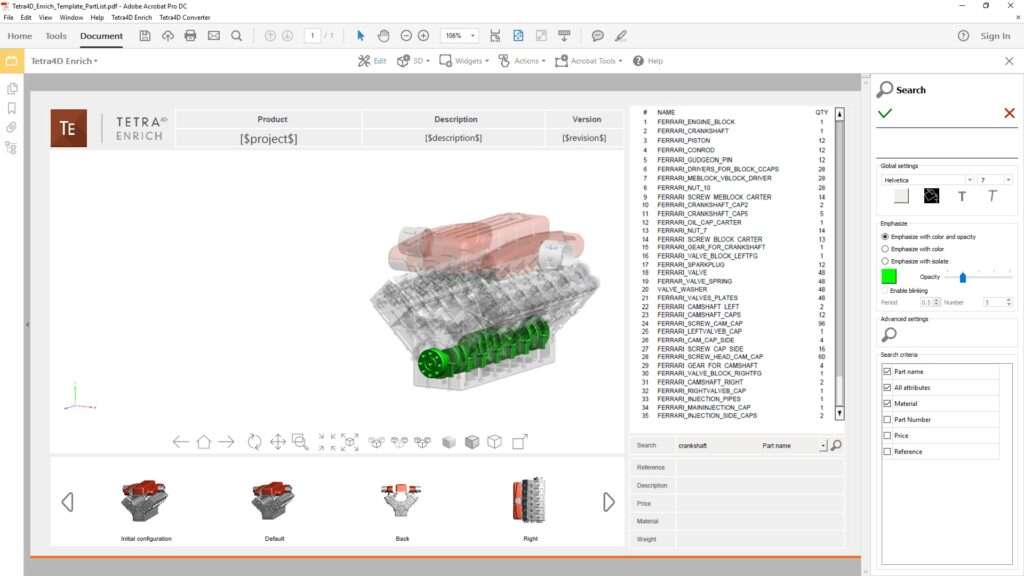
Task: Open the Tetra4D Enrich dropdown
Action: [64, 61]
